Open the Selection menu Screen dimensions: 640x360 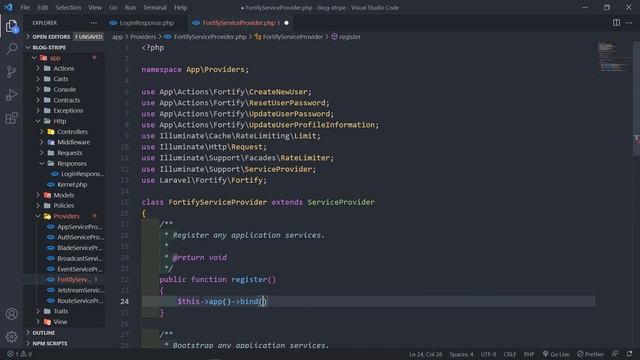[x=68, y=7]
